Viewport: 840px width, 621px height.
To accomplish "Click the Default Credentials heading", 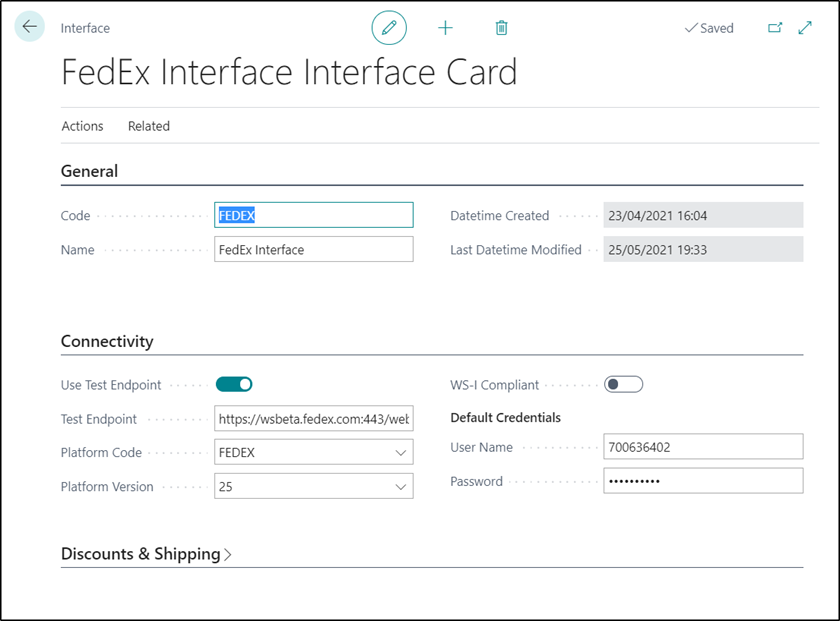I will [x=506, y=417].
